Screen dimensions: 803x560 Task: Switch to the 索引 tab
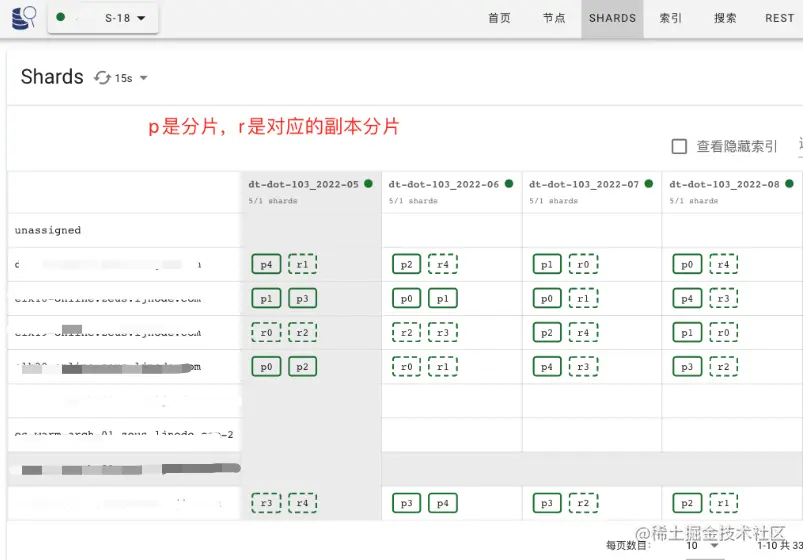pyautogui.click(x=670, y=18)
